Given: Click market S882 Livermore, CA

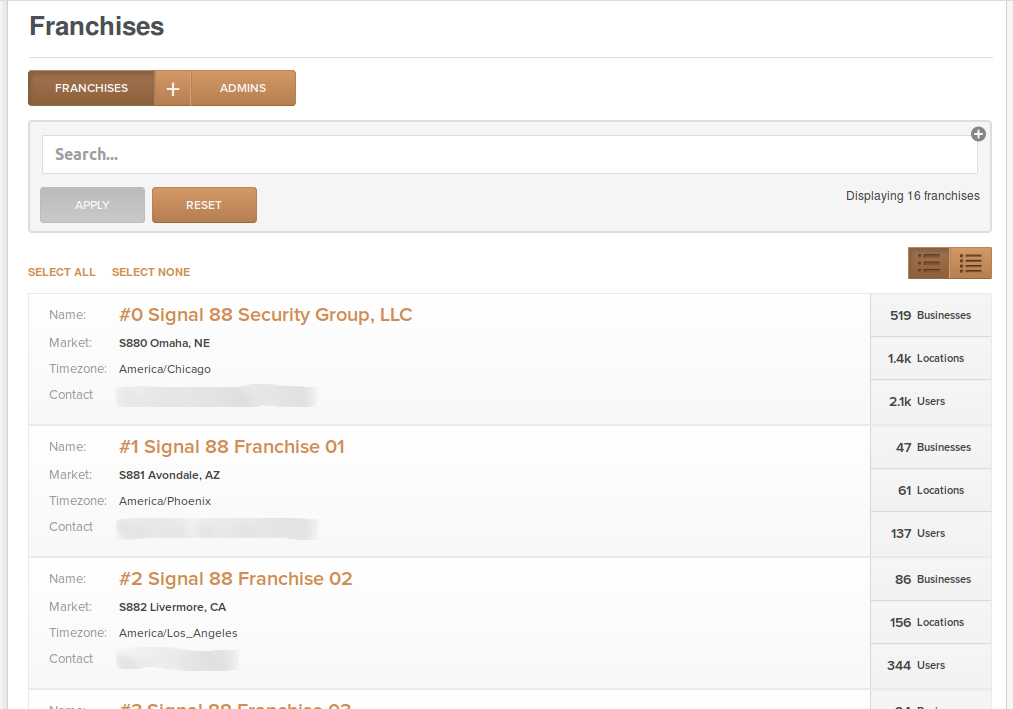Looking at the screenshot, I should [172, 607].
